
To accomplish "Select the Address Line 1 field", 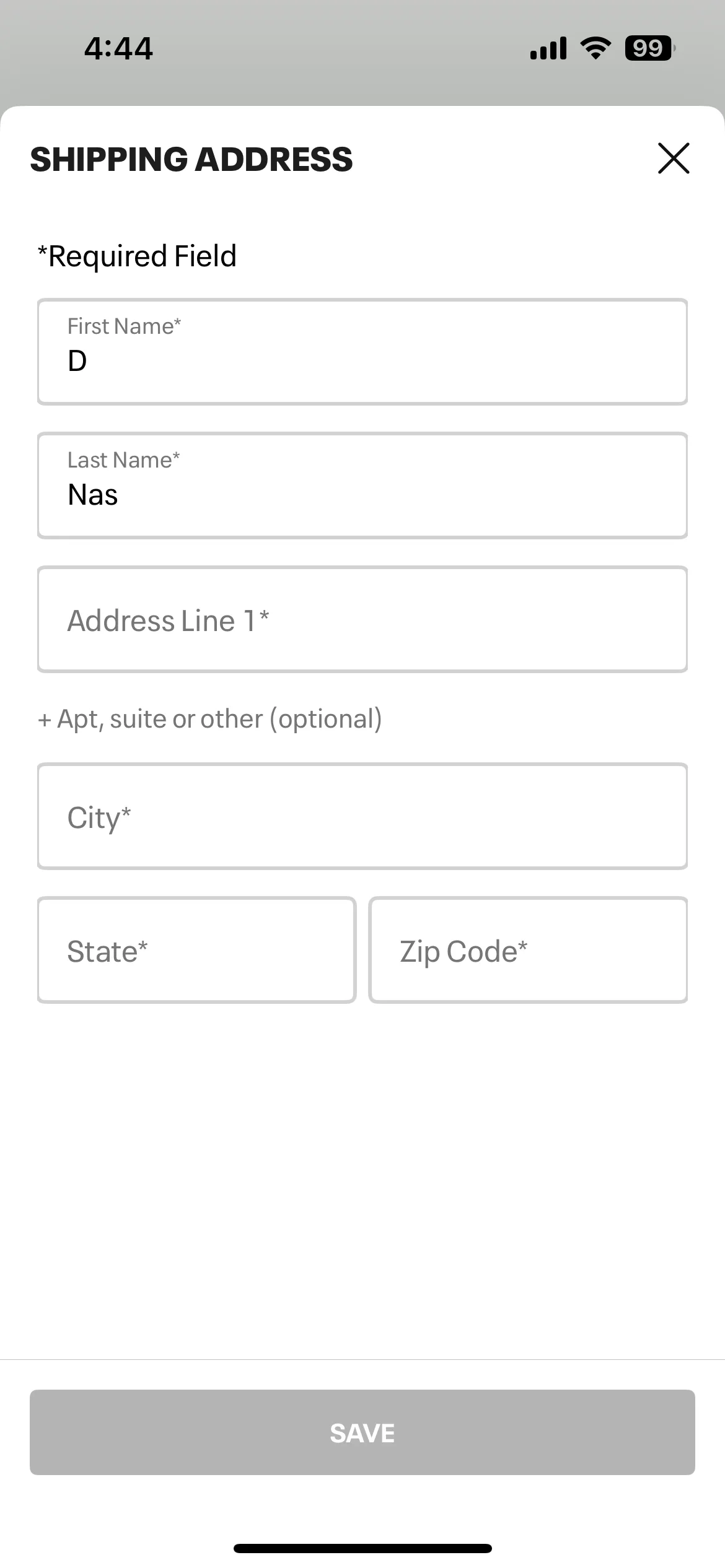I will 362,619.
